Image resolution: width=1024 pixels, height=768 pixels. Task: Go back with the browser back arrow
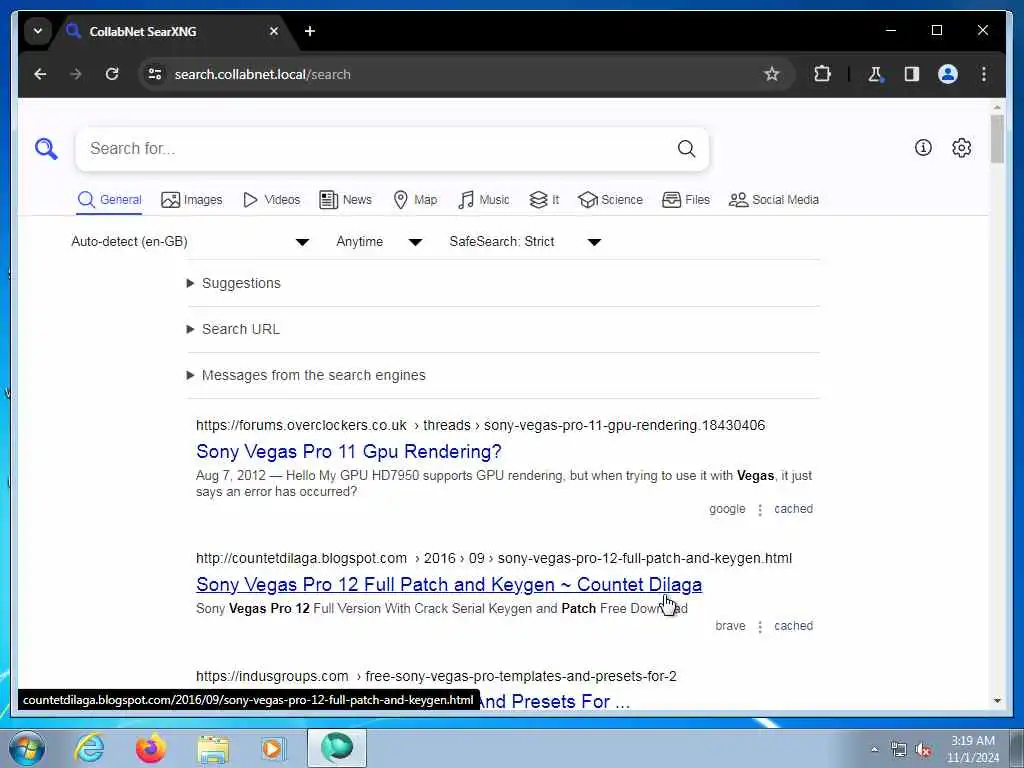click(40, 74)
